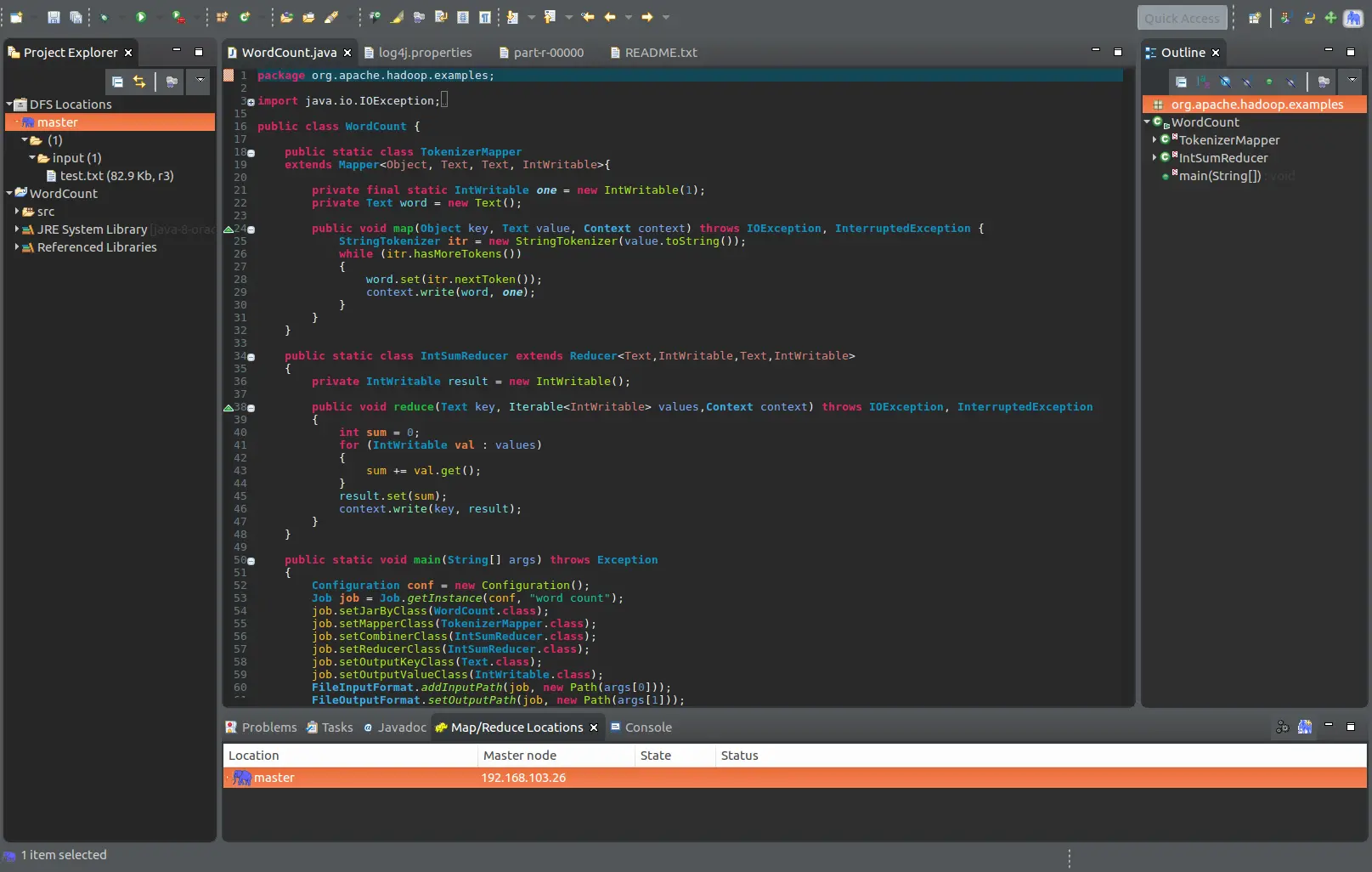This screenshot has width=1372, height=872.
Task: Expand IntSumReducer in Outline
Action: click(1155, 157)
